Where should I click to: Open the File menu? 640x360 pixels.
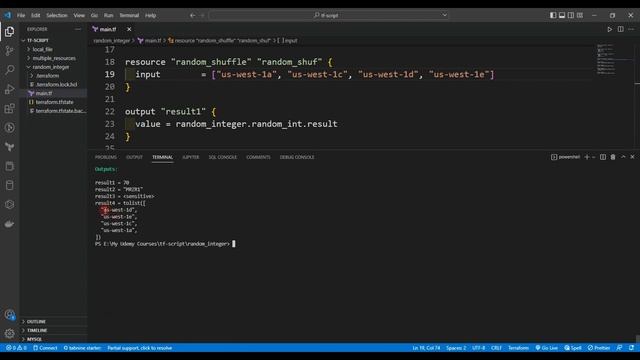click(21, 16)
